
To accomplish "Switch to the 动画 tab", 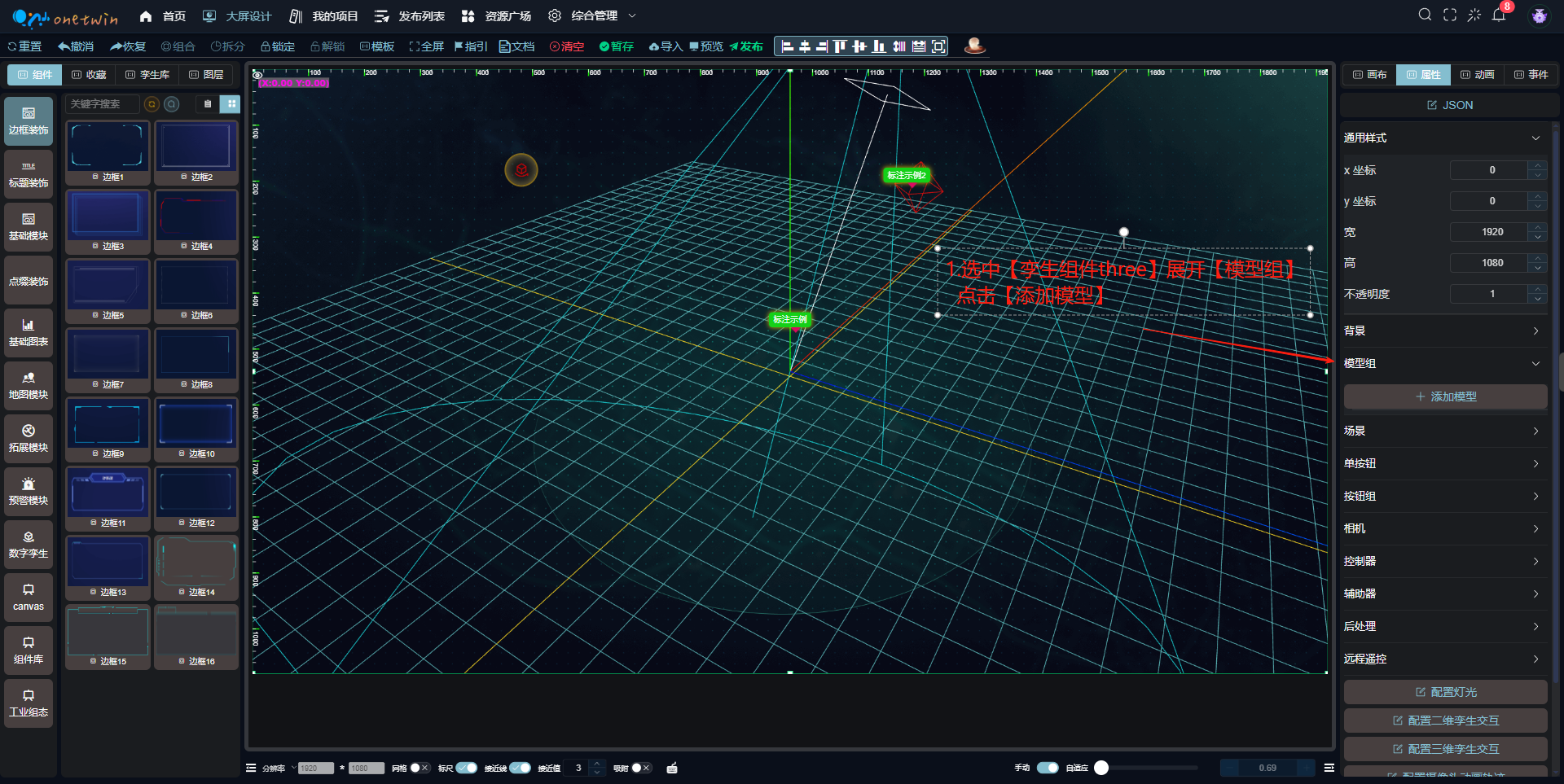I will click(x=1477, y=75).
